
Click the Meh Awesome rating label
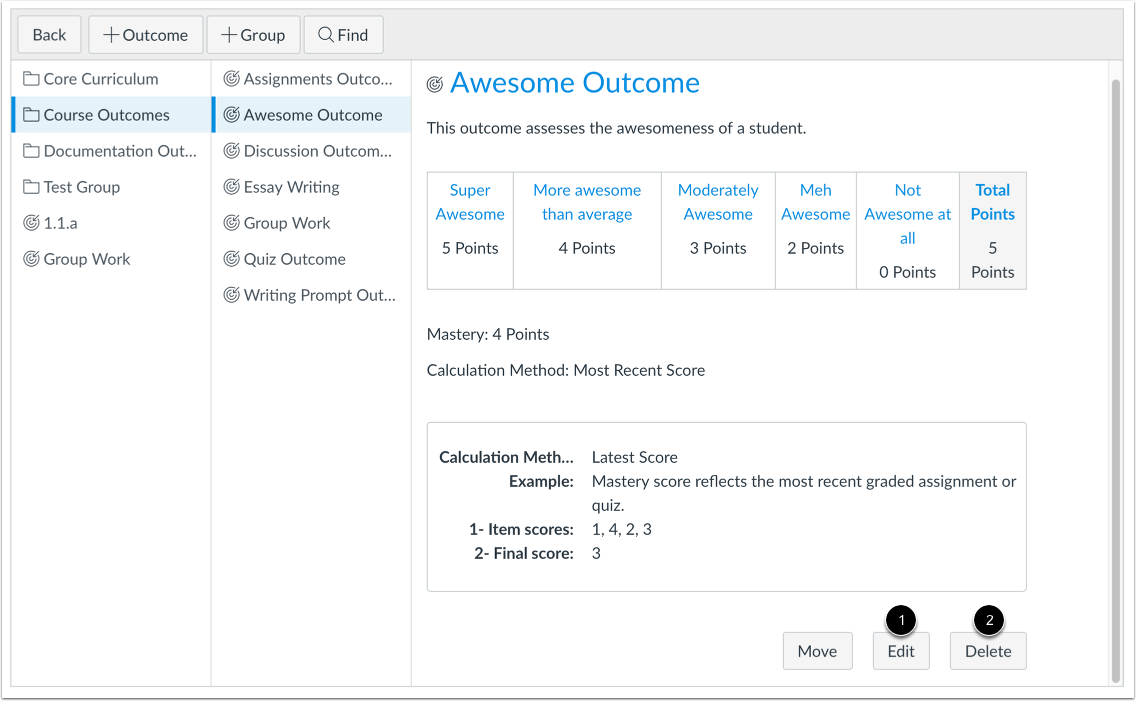tap(816, 202)
